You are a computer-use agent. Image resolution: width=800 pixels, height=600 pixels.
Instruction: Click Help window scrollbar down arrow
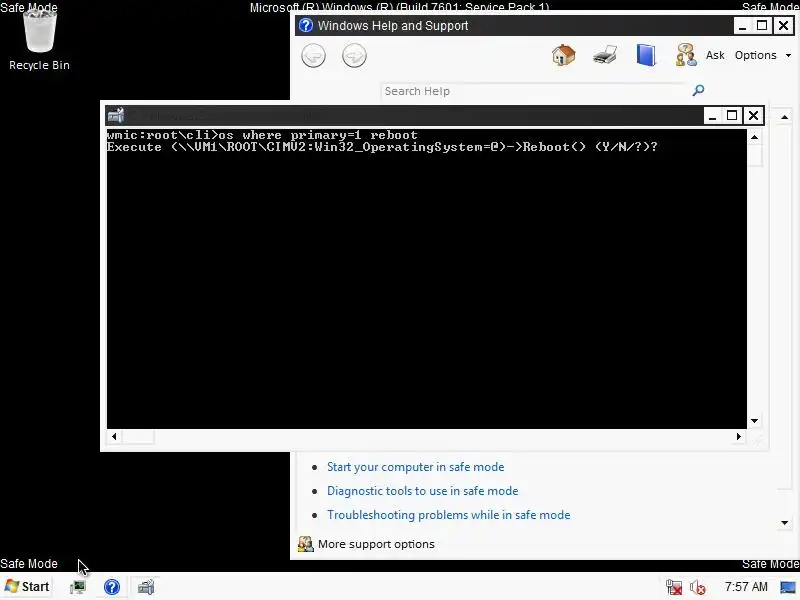coord(785,522)
